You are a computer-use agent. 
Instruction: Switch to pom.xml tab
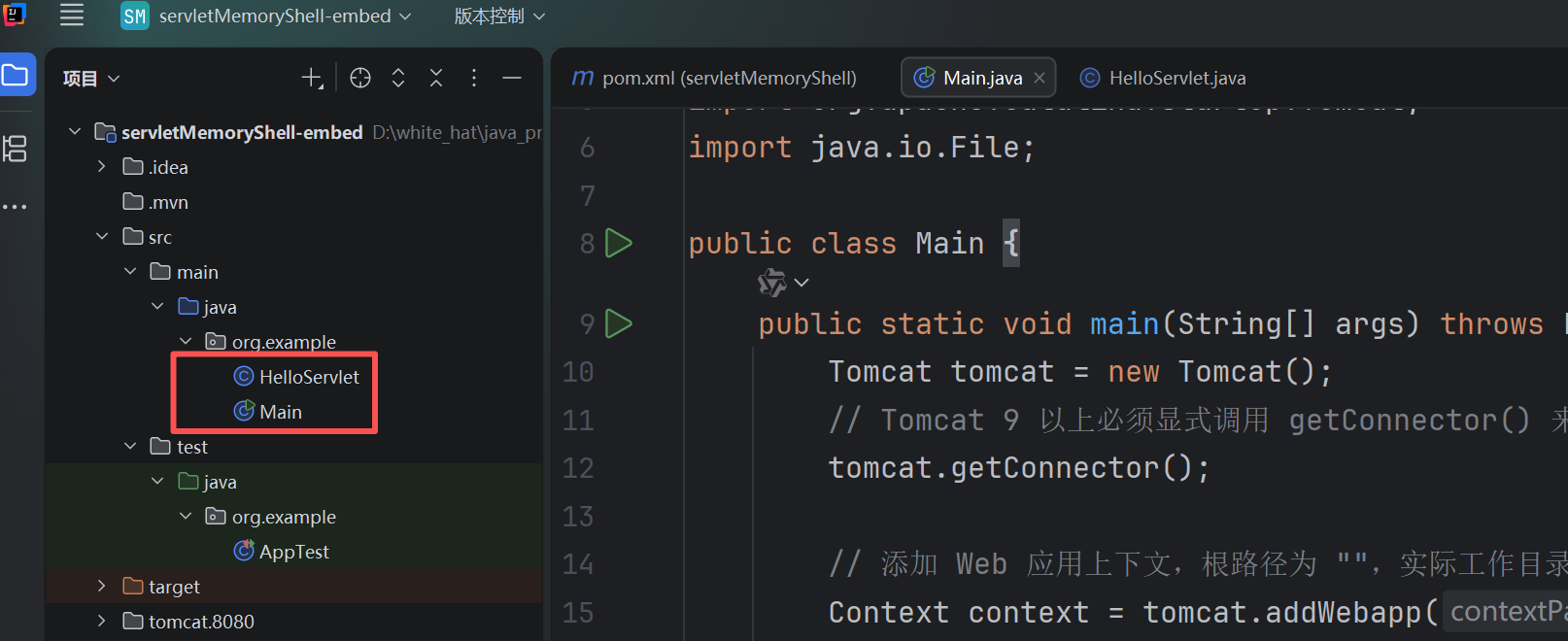click(715, 78)
